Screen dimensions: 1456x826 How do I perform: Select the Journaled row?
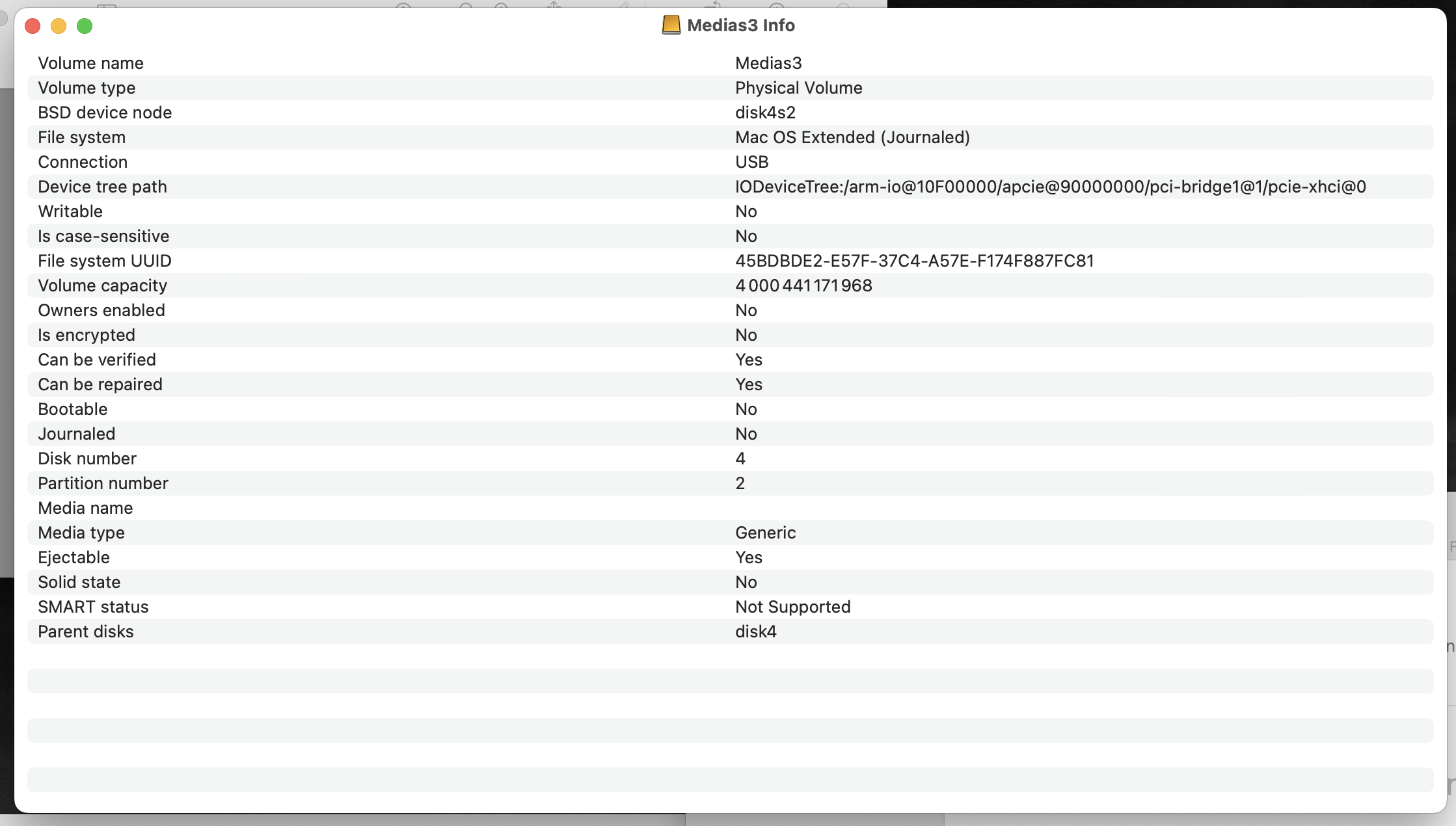[76, 434]
